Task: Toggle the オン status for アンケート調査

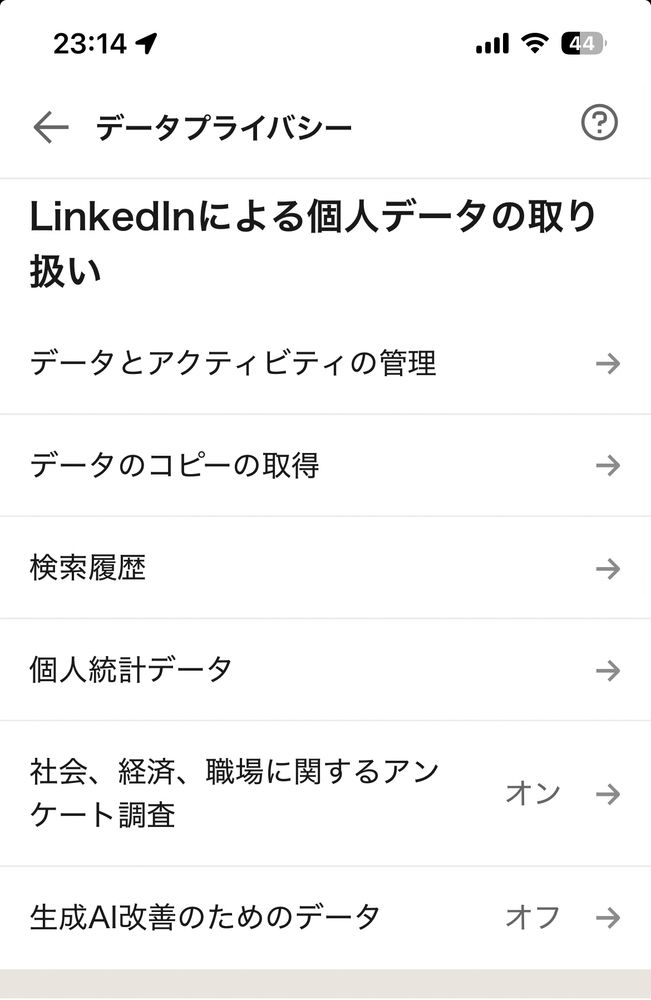Action: pos(533,794)
